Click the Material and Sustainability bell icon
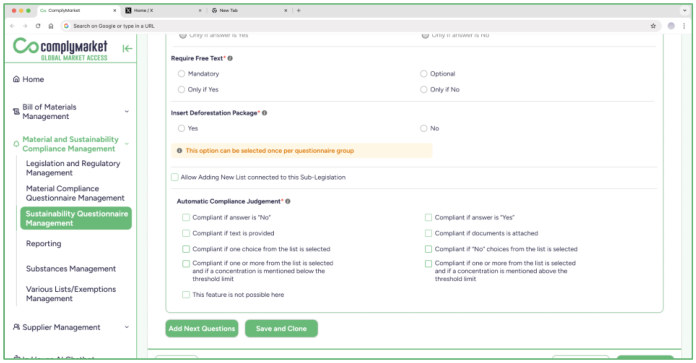 pyautogui.click(x=16, y=144)
